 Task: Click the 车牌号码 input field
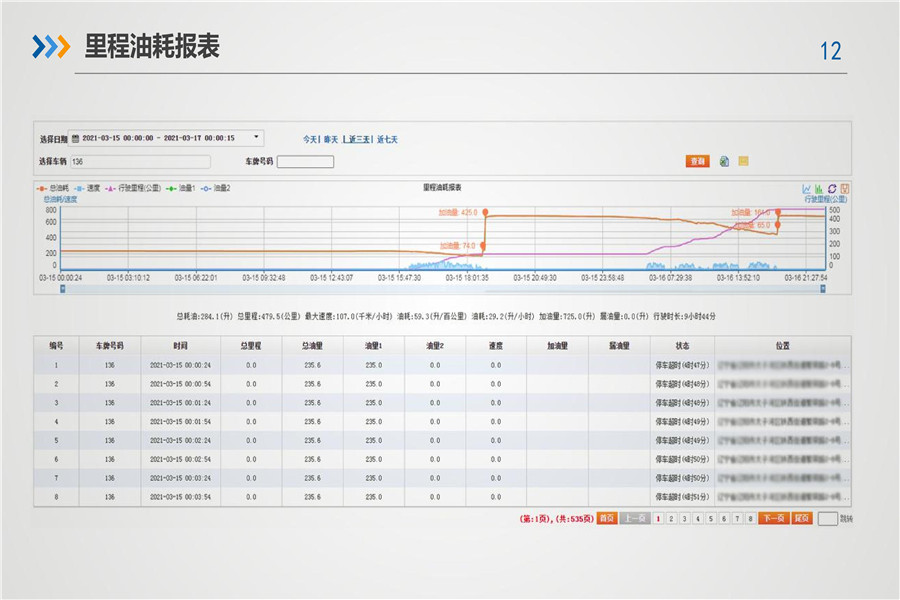305,161
